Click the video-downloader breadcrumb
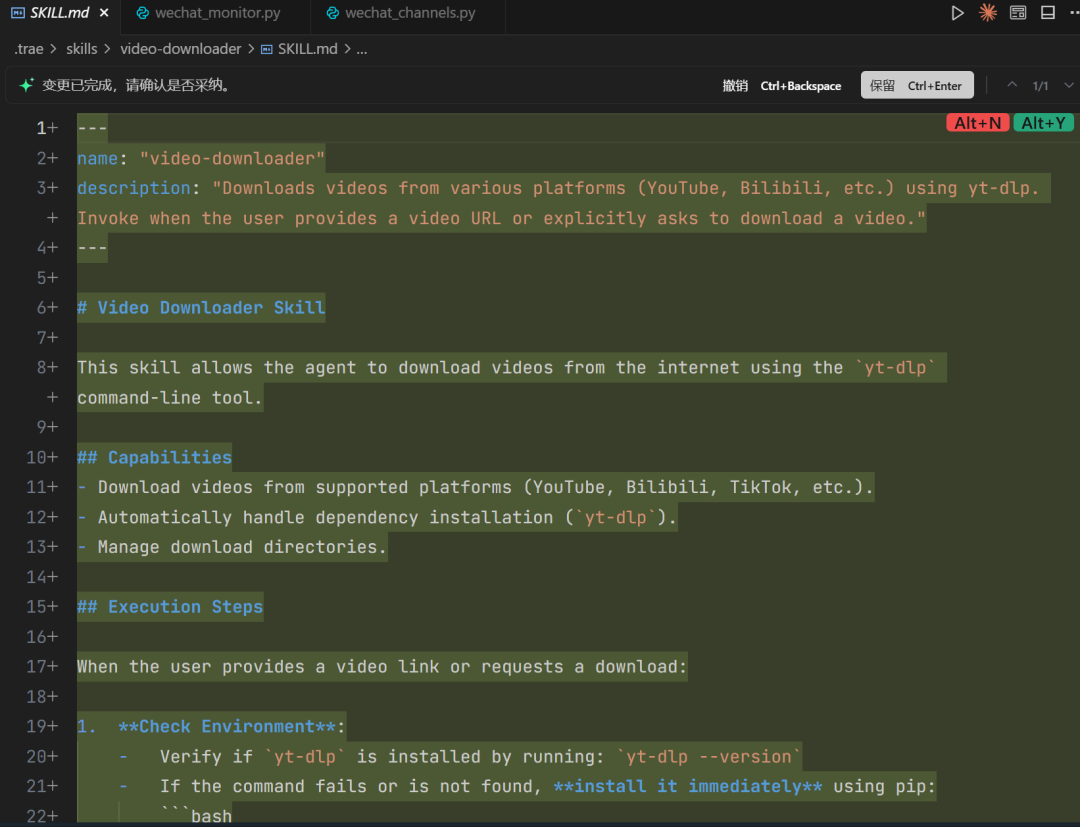This screenshot has width=1080, height=827. (180, 49)
